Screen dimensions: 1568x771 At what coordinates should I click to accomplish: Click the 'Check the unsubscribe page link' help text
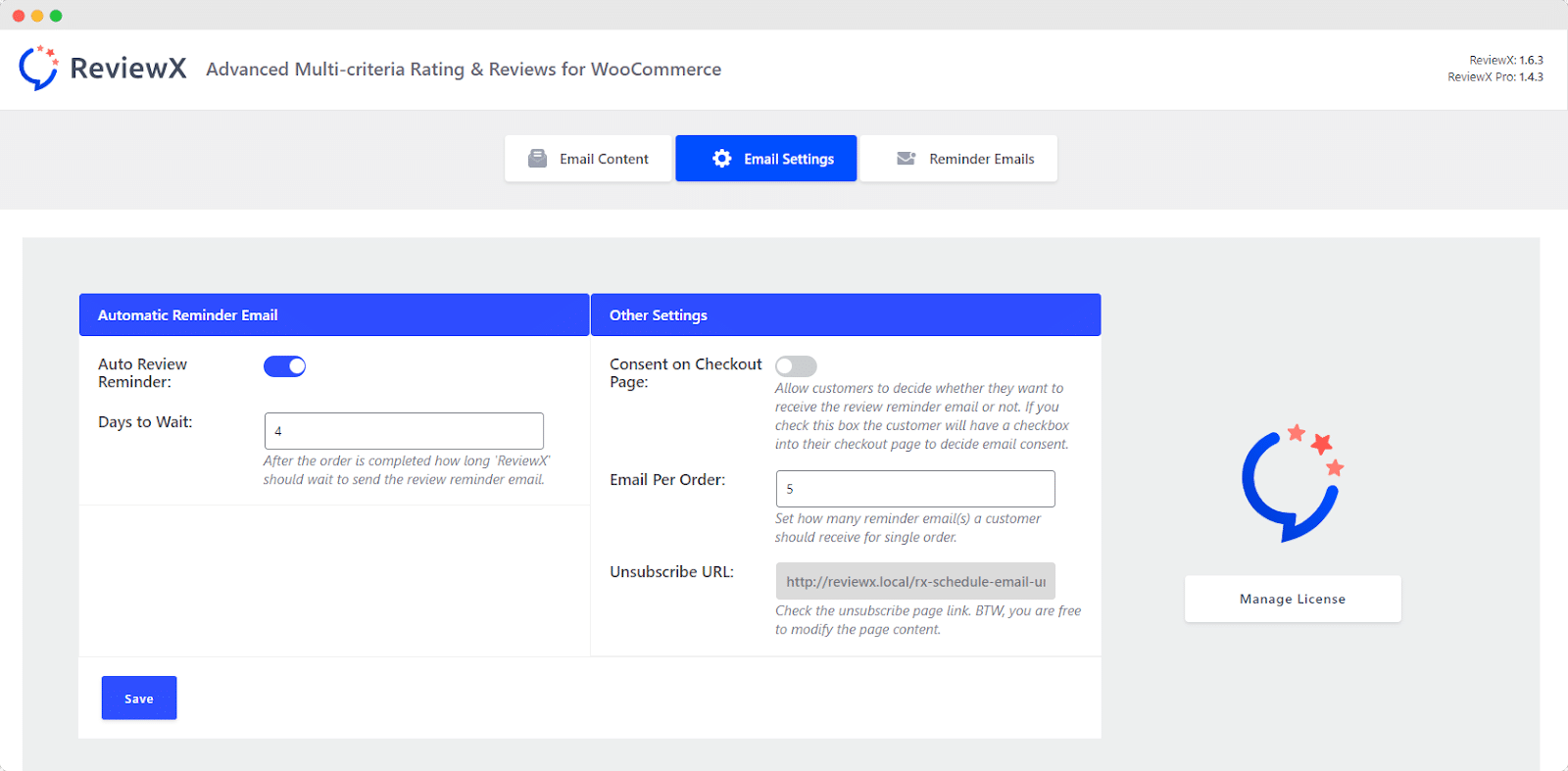(x=928, y=620)
